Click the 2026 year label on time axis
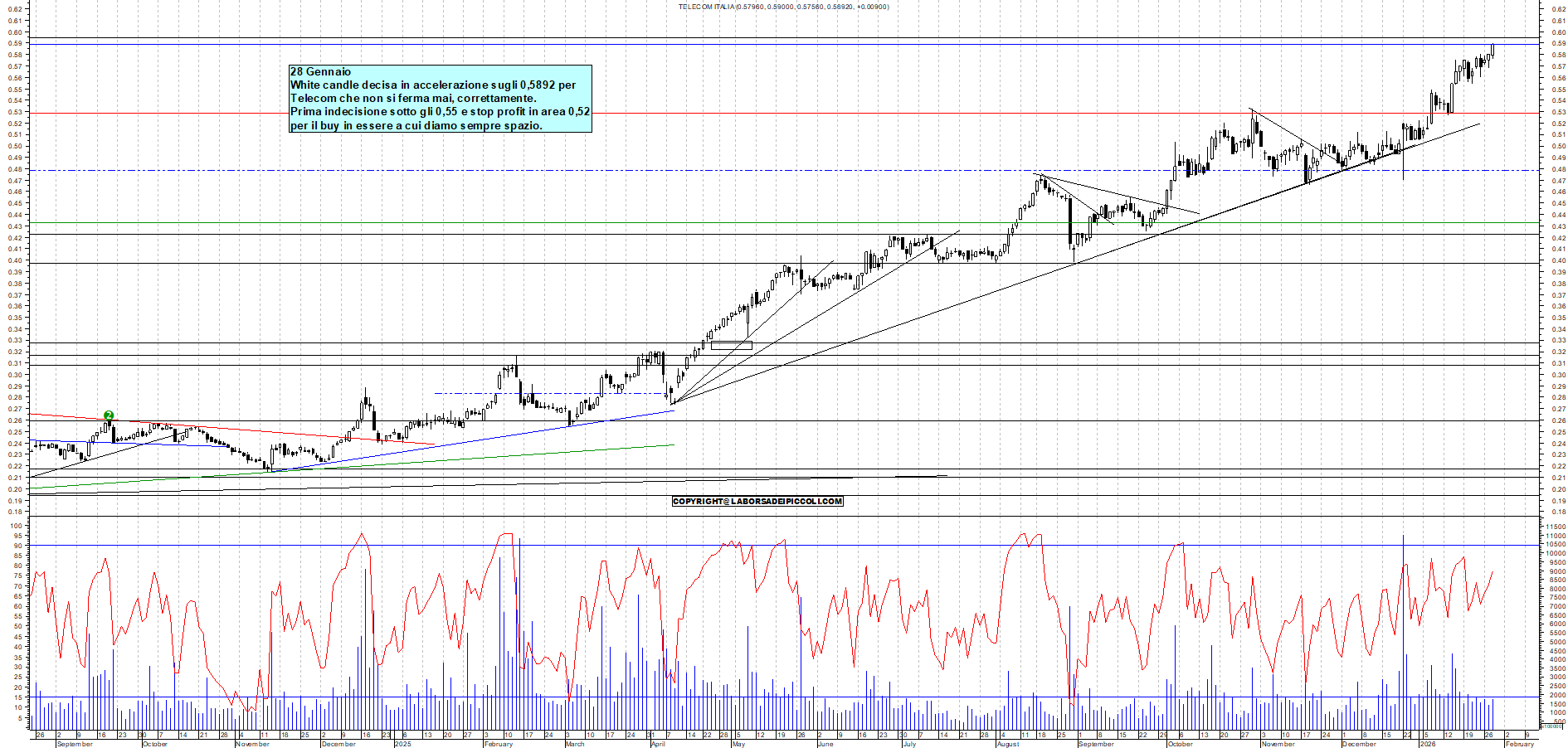This screenshot has height=748, width=1568. (1427, 744)
